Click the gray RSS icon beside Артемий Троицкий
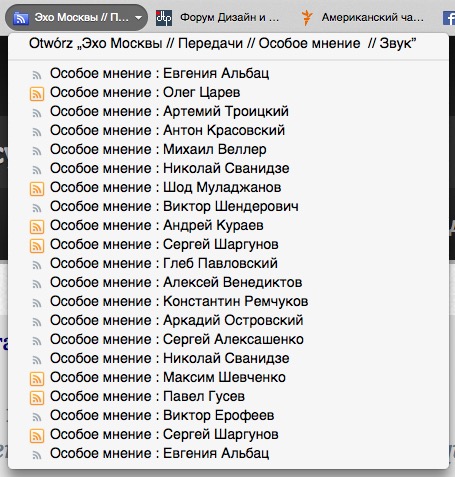455x477 pixels. (x=37, y=113)
